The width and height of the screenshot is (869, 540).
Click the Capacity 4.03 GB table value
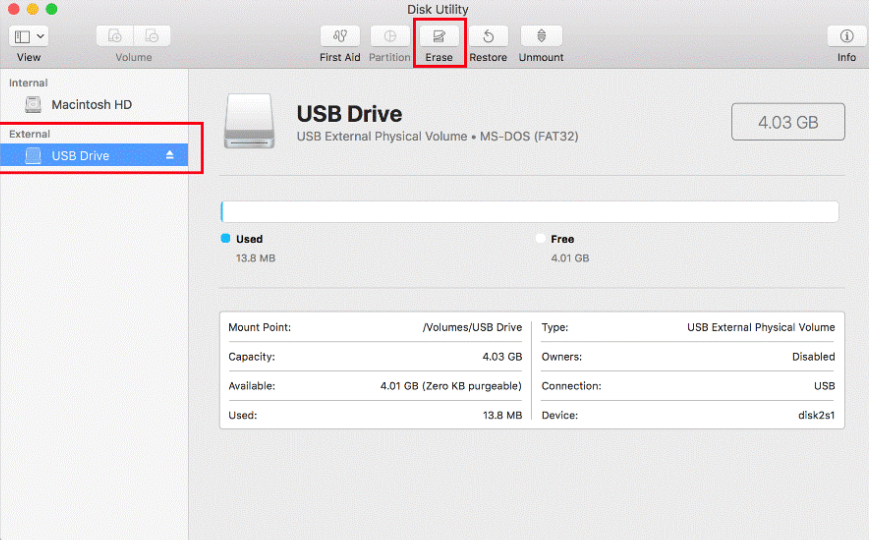[502, 356]
